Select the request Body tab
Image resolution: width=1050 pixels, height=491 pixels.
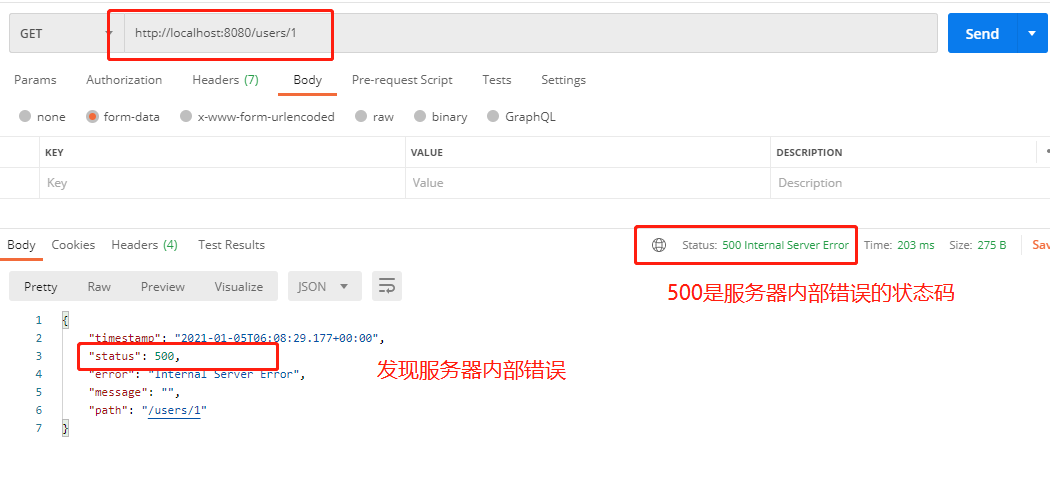pos(307,80)
